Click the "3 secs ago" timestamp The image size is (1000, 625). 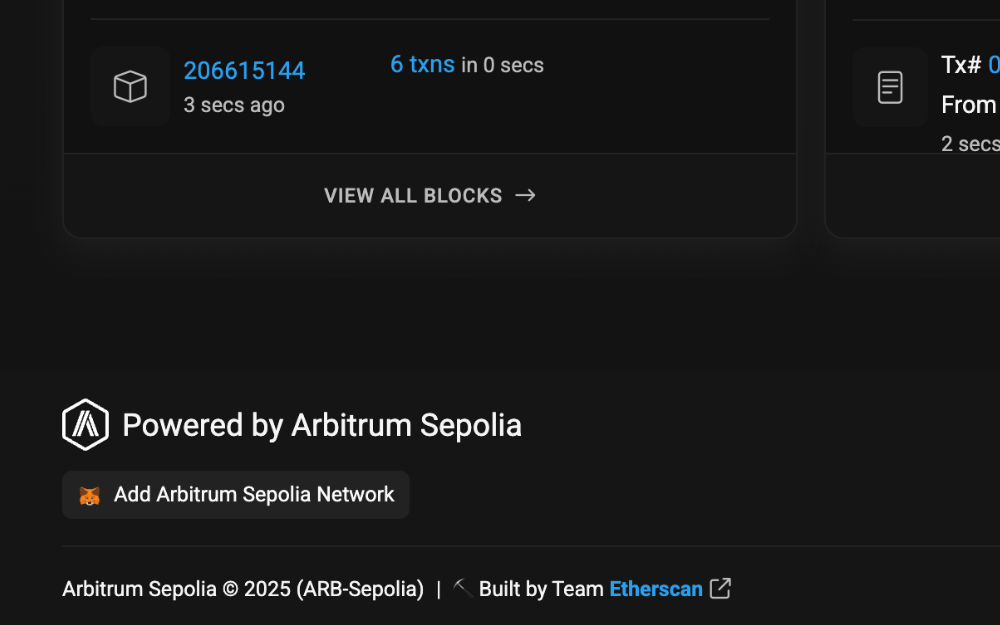tap(234, 105)
